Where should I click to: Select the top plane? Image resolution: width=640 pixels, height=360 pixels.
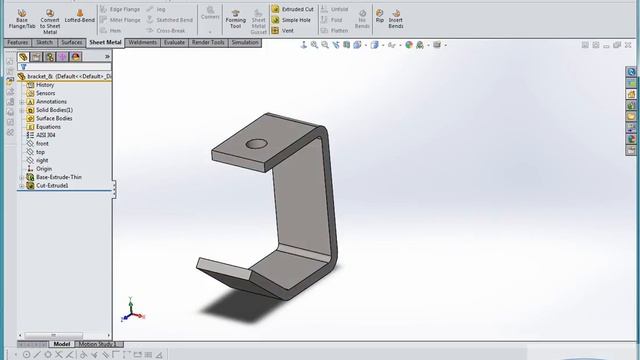[x=36, y=152]
